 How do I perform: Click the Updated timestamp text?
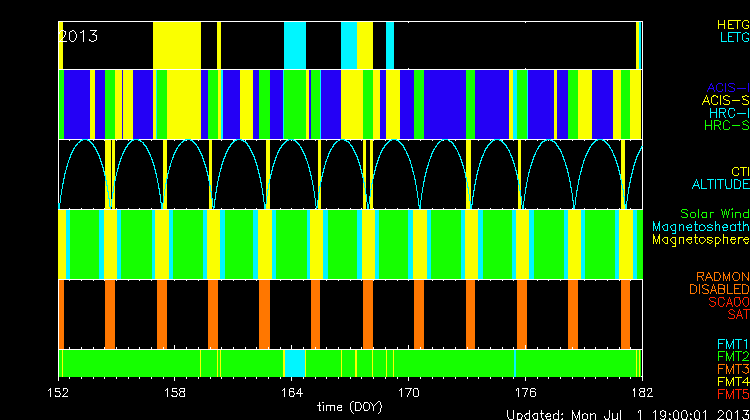click(627, 413)
